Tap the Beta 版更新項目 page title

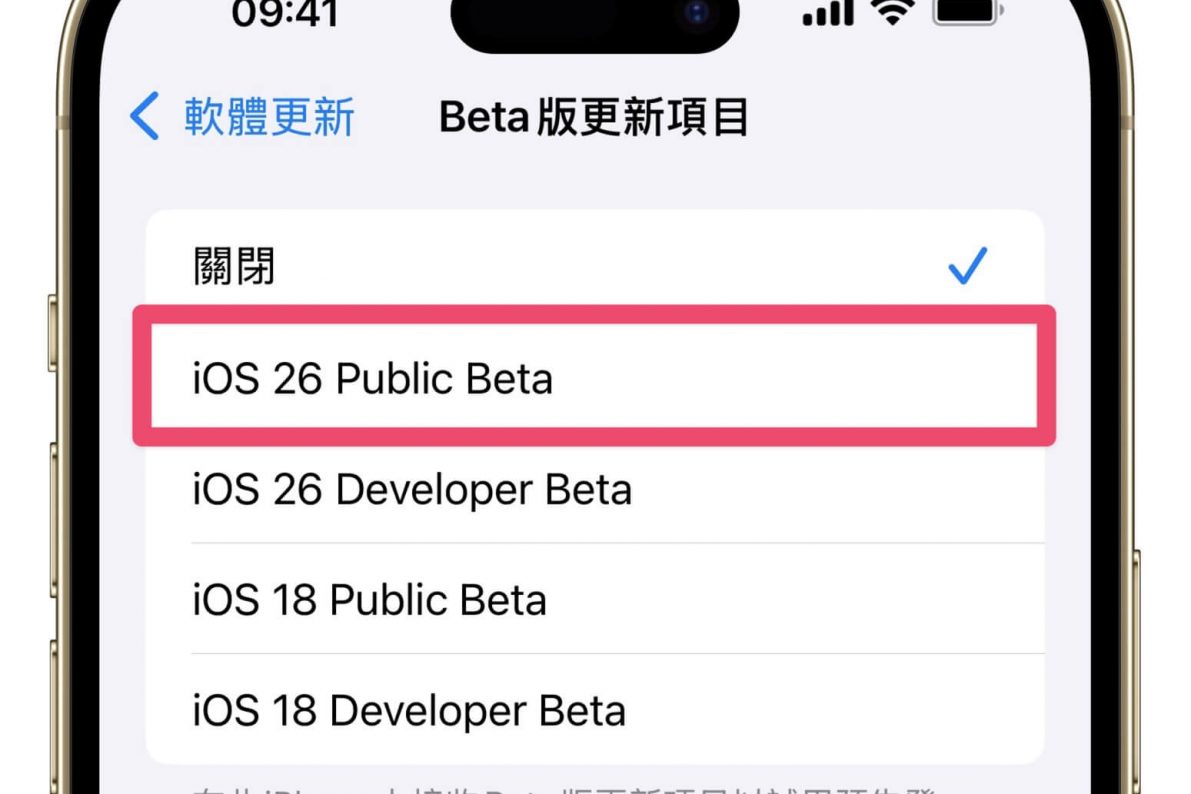tap(594, 118)
